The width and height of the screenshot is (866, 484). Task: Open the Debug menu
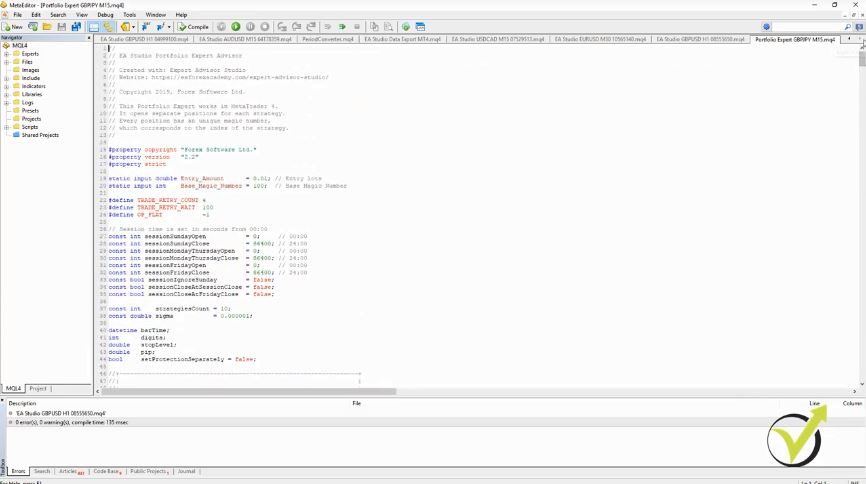coord(105,15)
